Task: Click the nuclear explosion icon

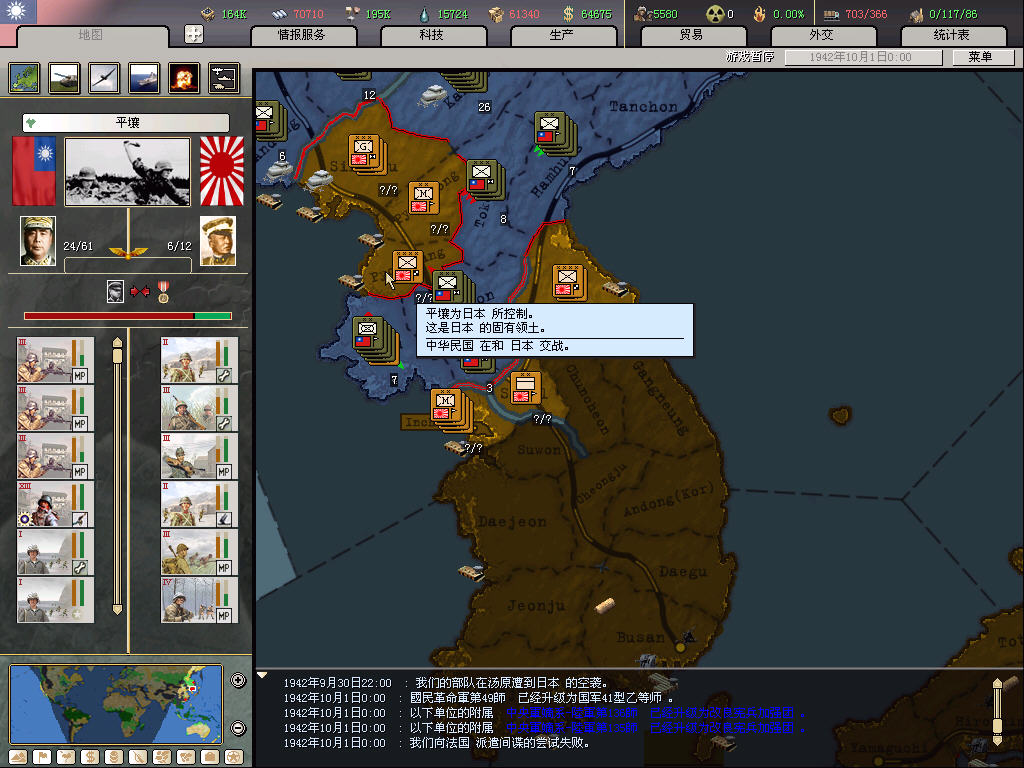Action: 184,78
